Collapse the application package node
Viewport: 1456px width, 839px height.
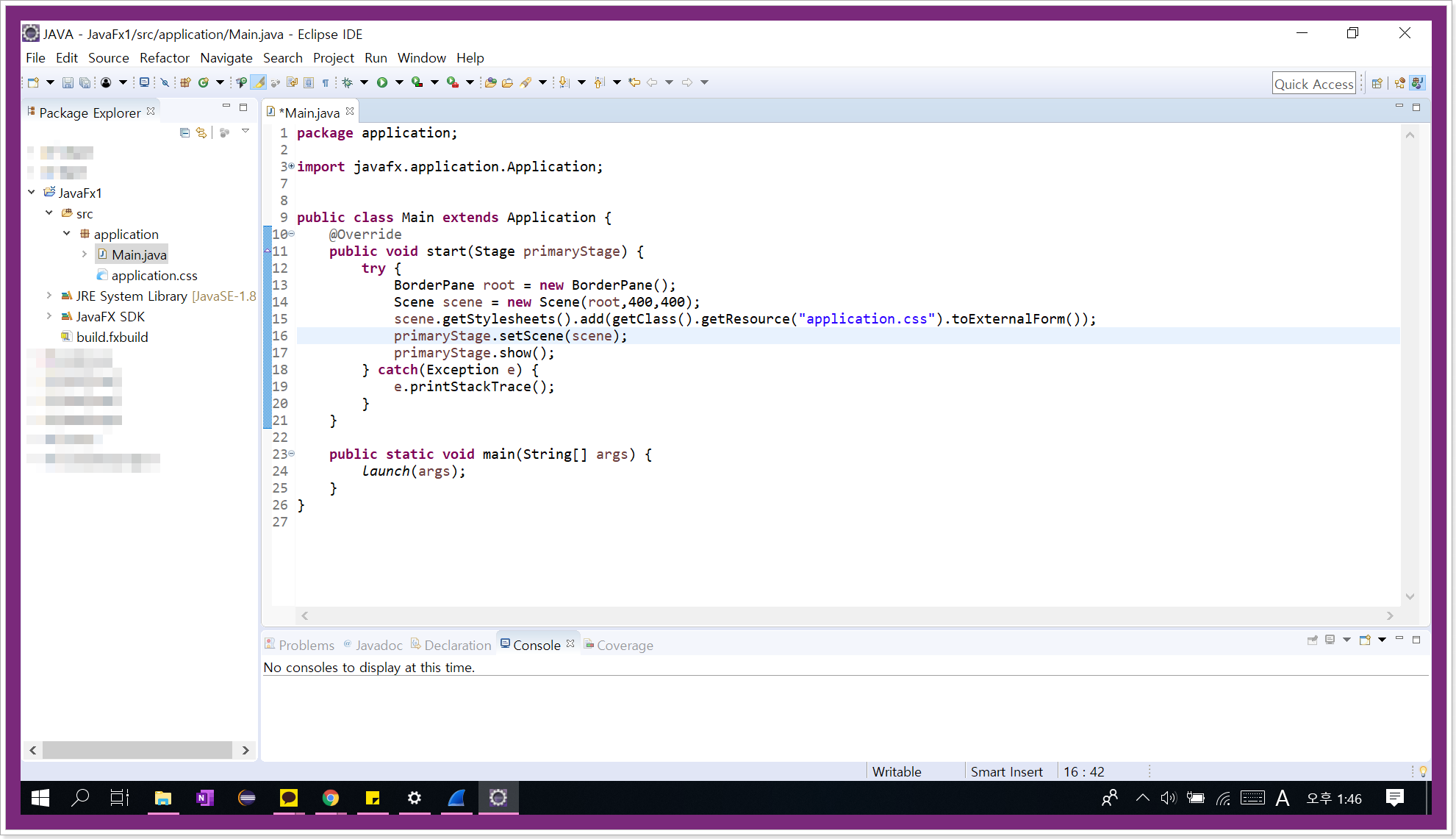point(67,233)
